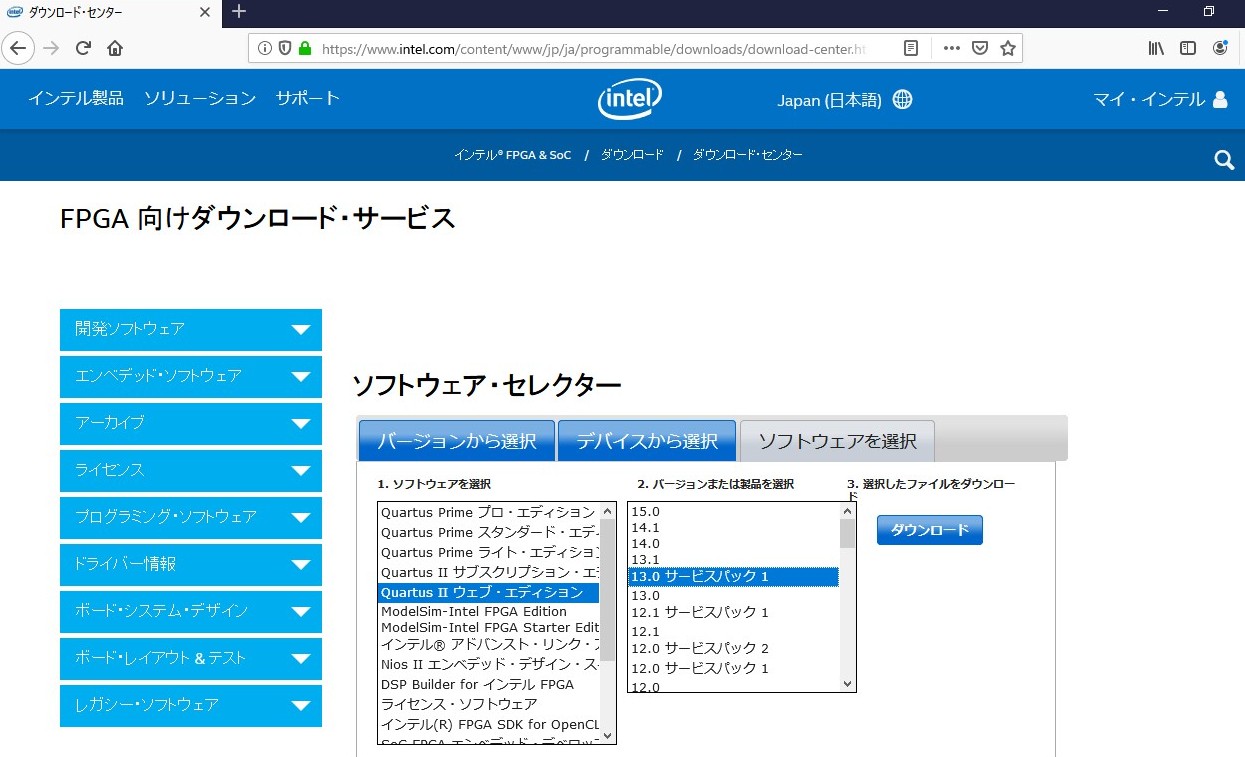Open the サポート menu

click(x=308, y=98)
